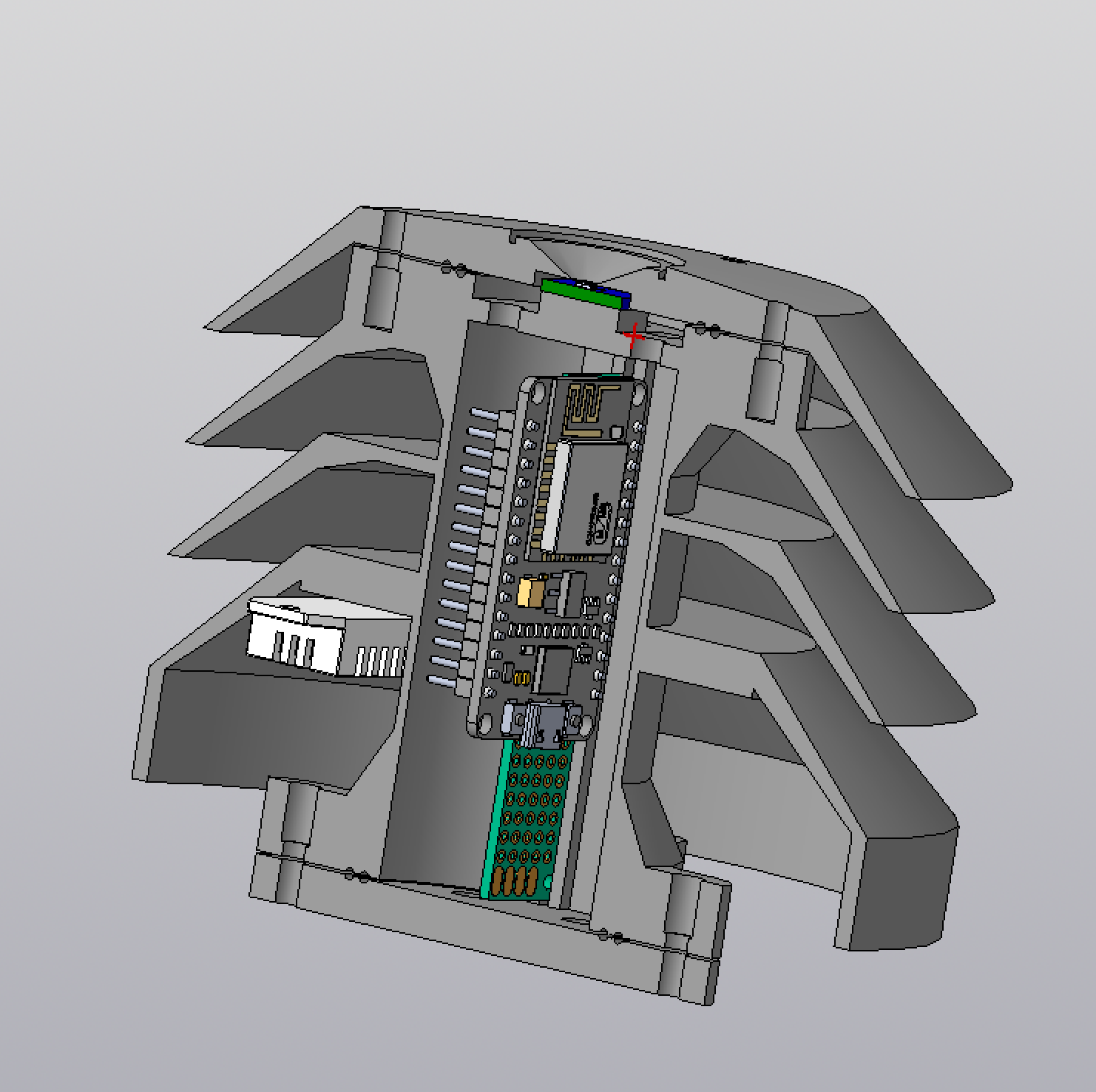The image size is (1096, 1092).
Task: Click the red cross origin marker
Action: (634, 337)
